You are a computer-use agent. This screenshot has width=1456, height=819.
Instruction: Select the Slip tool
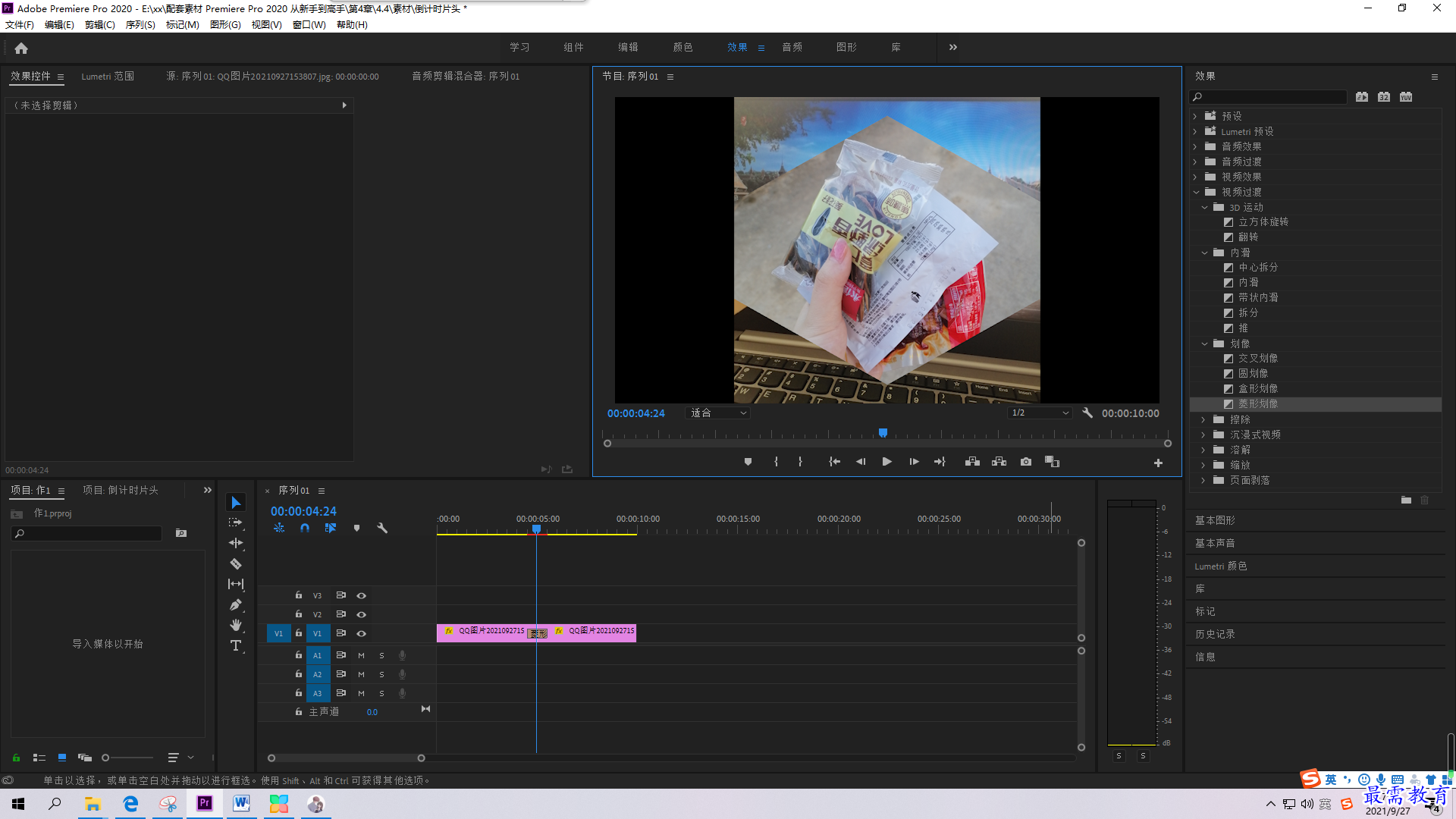[236, 584]
